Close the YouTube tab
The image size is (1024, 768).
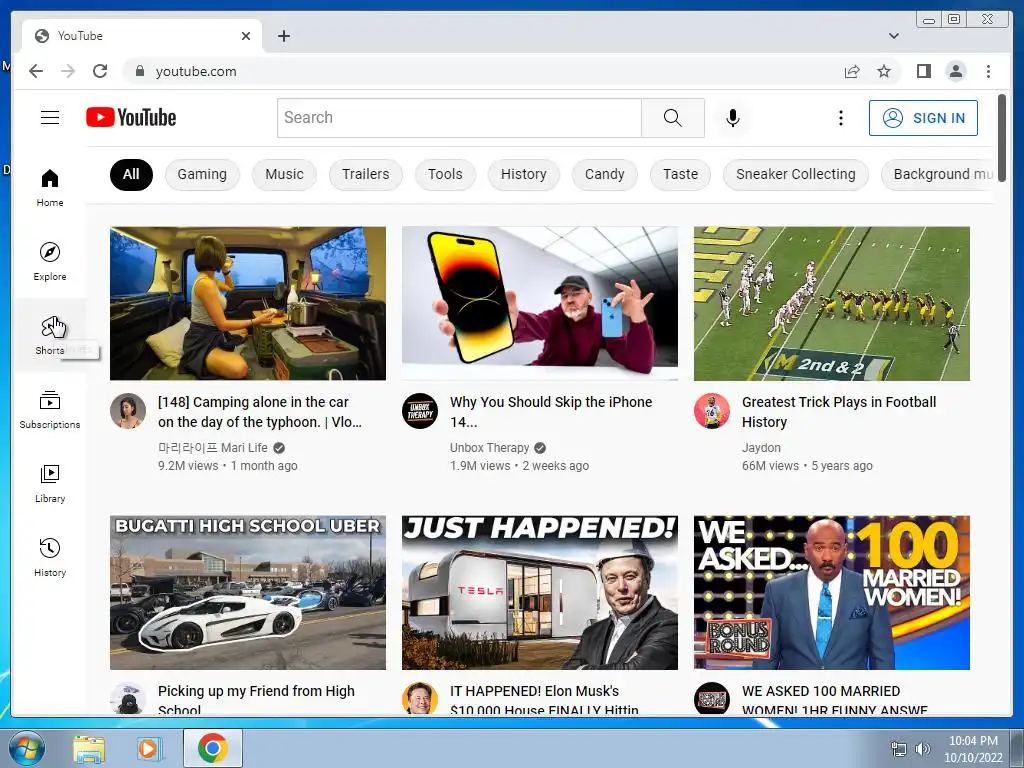pos(246,36)
